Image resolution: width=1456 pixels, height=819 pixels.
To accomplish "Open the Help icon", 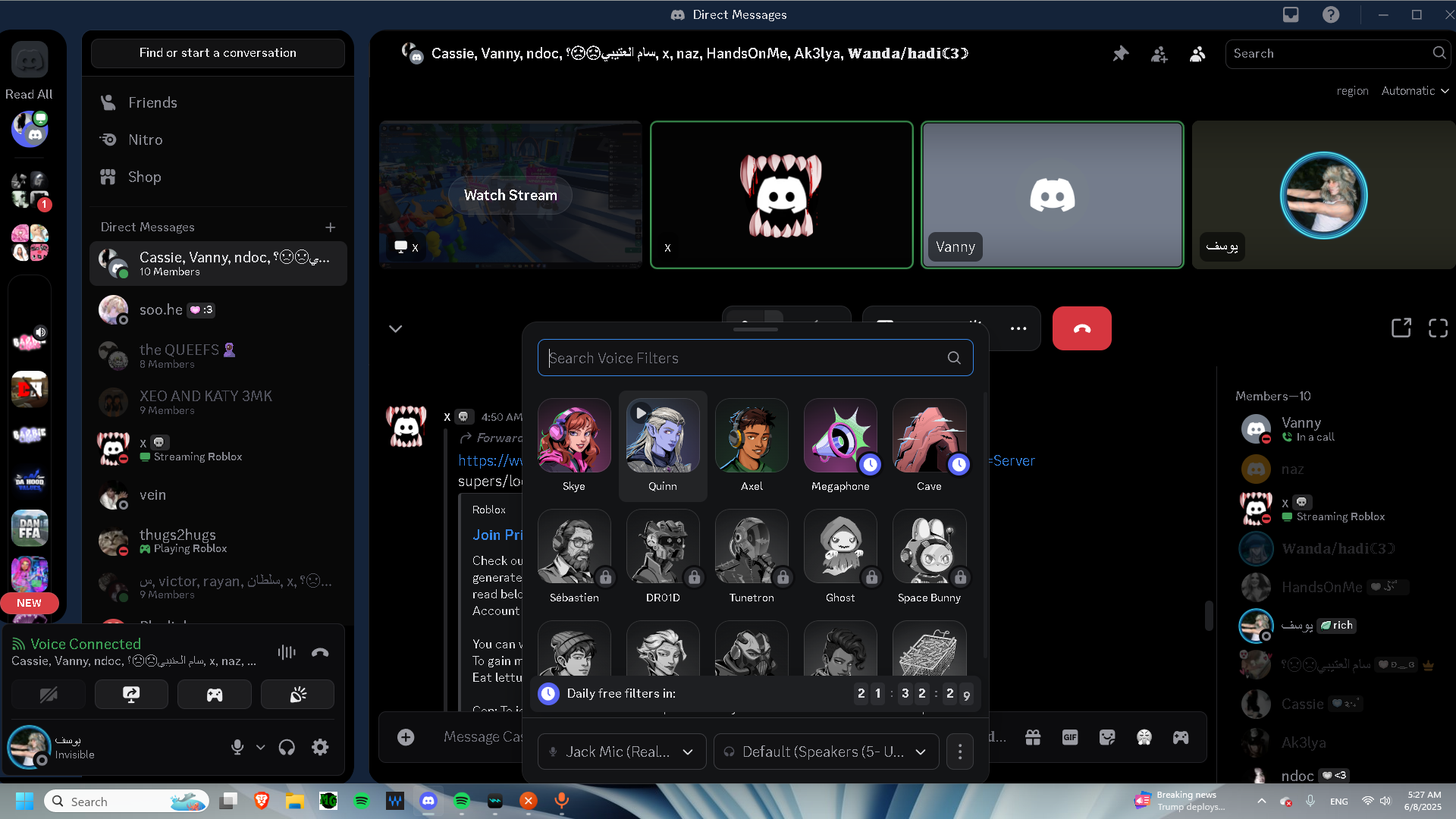I will [x=1331, y=14].
